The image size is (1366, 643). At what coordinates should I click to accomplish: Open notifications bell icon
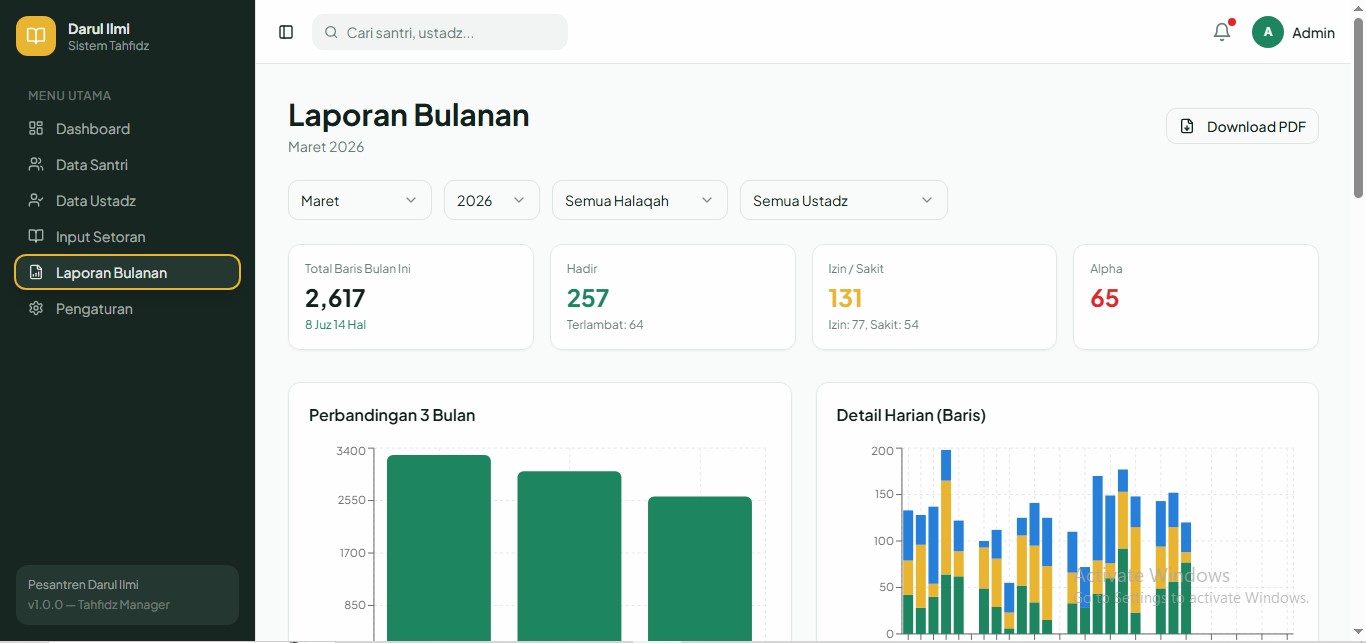[x=1222, y=32]
